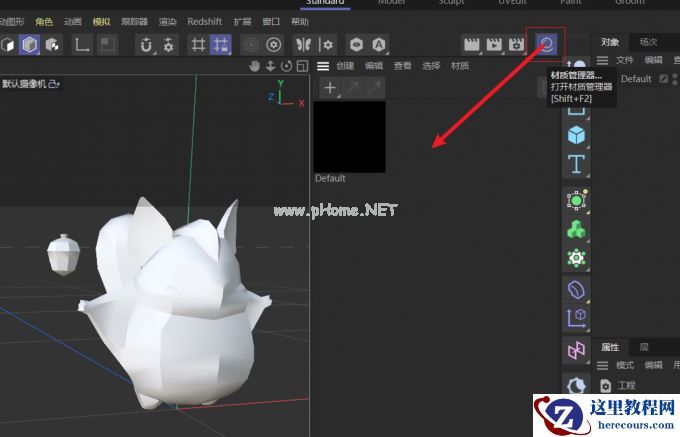Open 查看 menu in Material Manager
Image resolution: width=680 pixels, height=437 pixels.
[402, 66]
